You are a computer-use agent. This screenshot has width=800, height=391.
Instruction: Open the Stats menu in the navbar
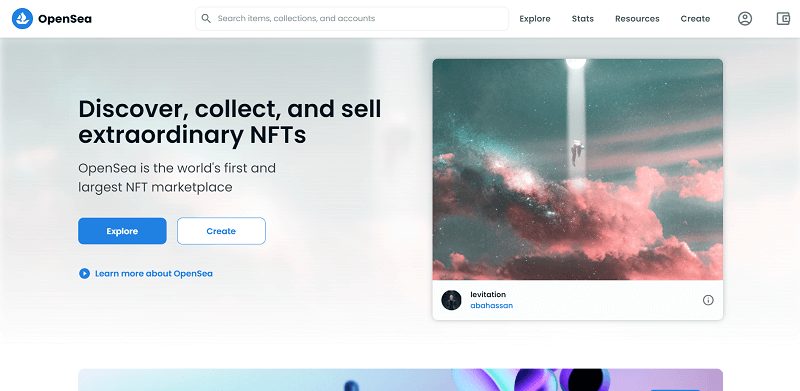(583, 19)
